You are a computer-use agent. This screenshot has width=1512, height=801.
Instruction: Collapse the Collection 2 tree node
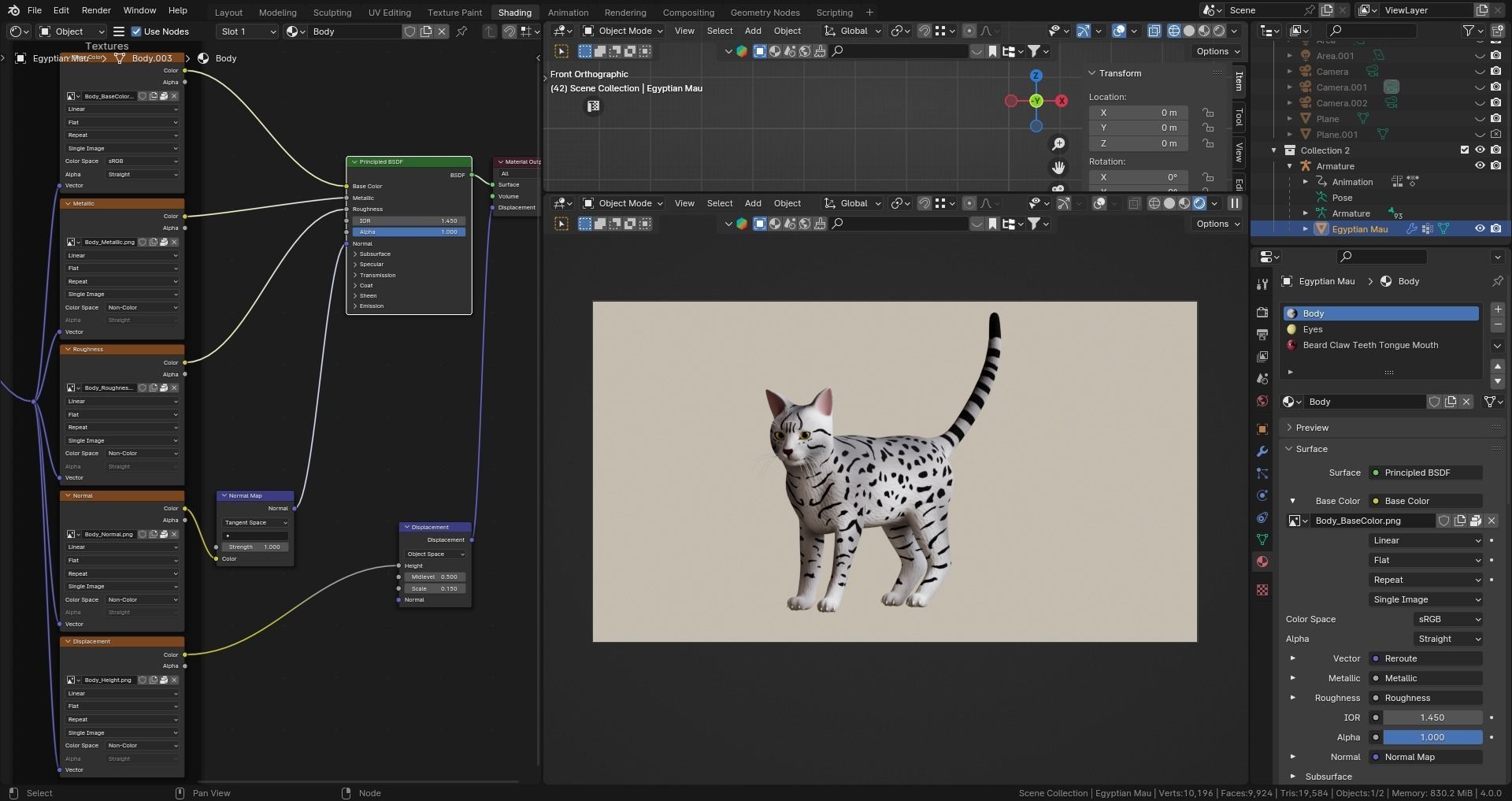[x=1274, y=150]
